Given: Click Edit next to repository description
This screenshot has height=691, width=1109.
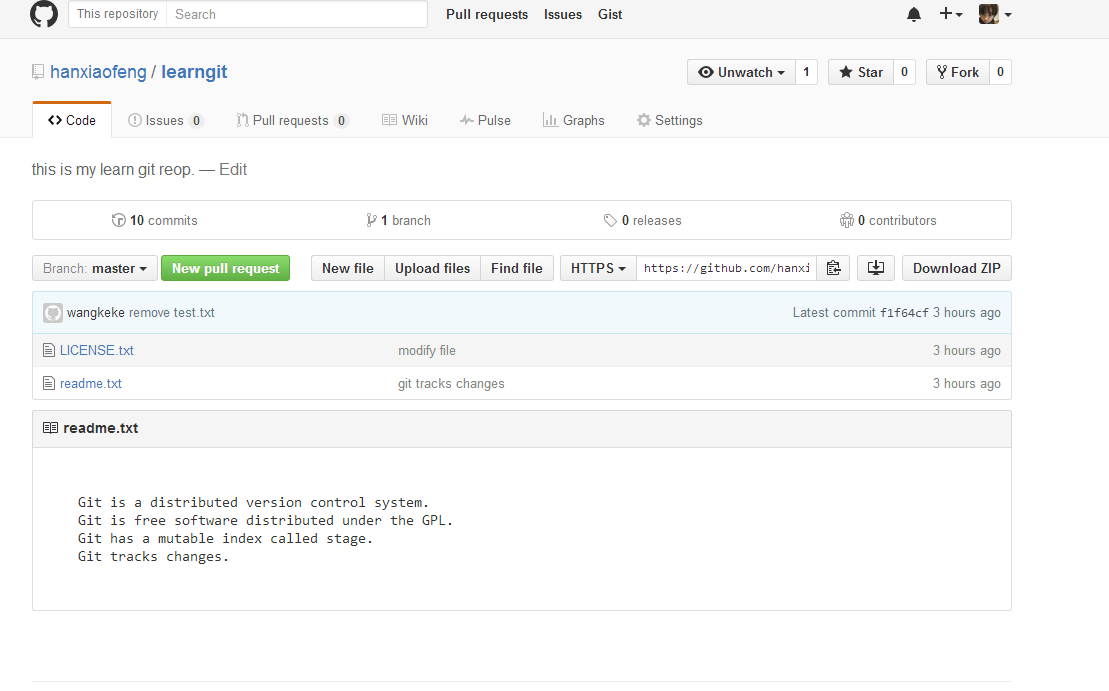Looking at the screenshot, I should pyautogui.click(x=233, y=170).
